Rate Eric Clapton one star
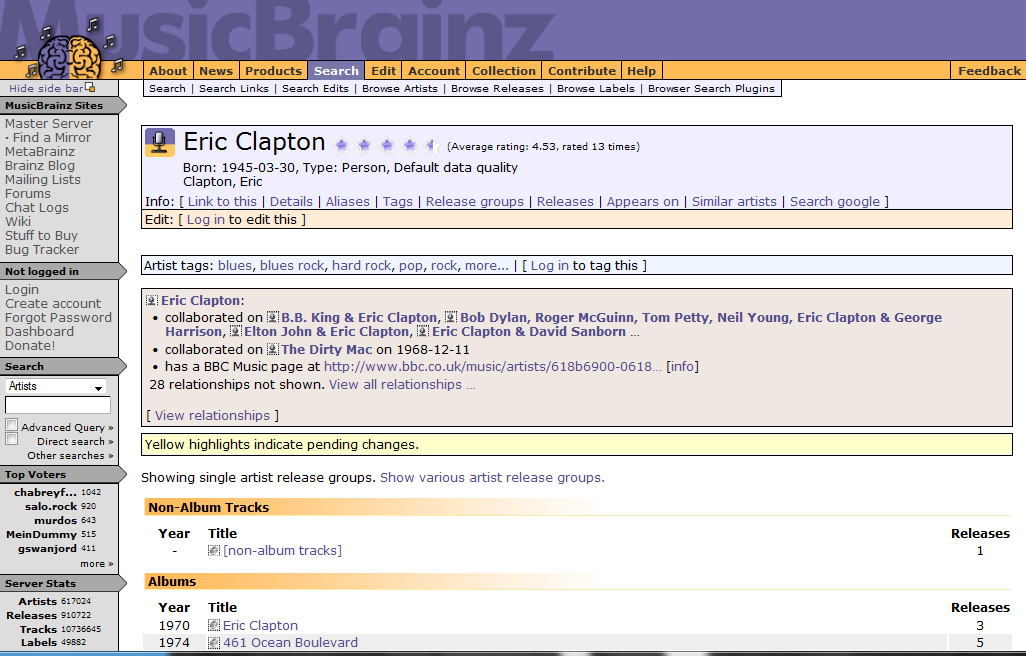Image resolution: width=1026 pixels, height=656 pixels. (342, 145)
